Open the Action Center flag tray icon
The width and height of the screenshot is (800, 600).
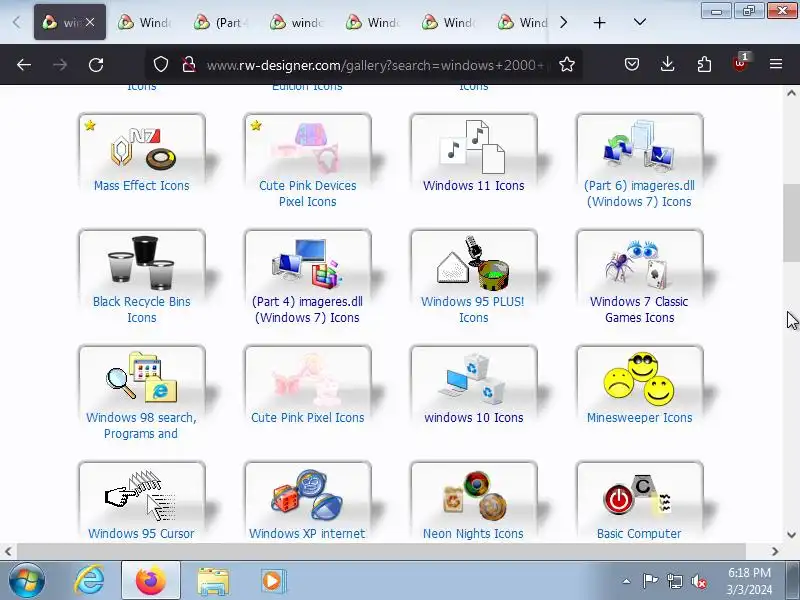click(x=650, y=581)
